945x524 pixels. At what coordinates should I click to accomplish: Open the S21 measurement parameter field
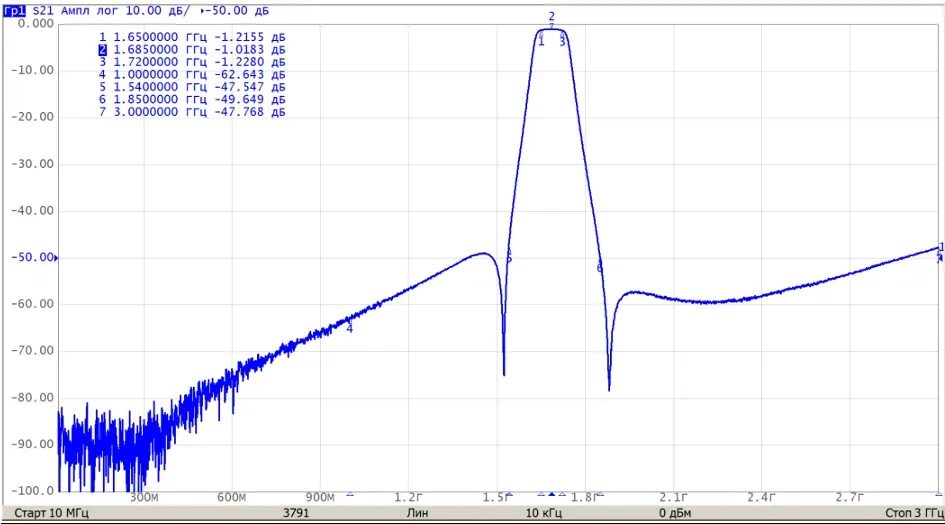click(43, 11)
